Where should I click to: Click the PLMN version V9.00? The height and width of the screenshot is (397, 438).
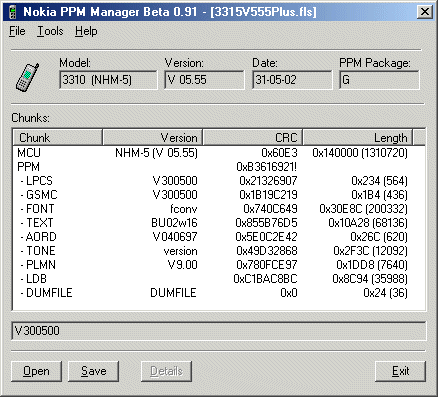[x=183, y=265]
